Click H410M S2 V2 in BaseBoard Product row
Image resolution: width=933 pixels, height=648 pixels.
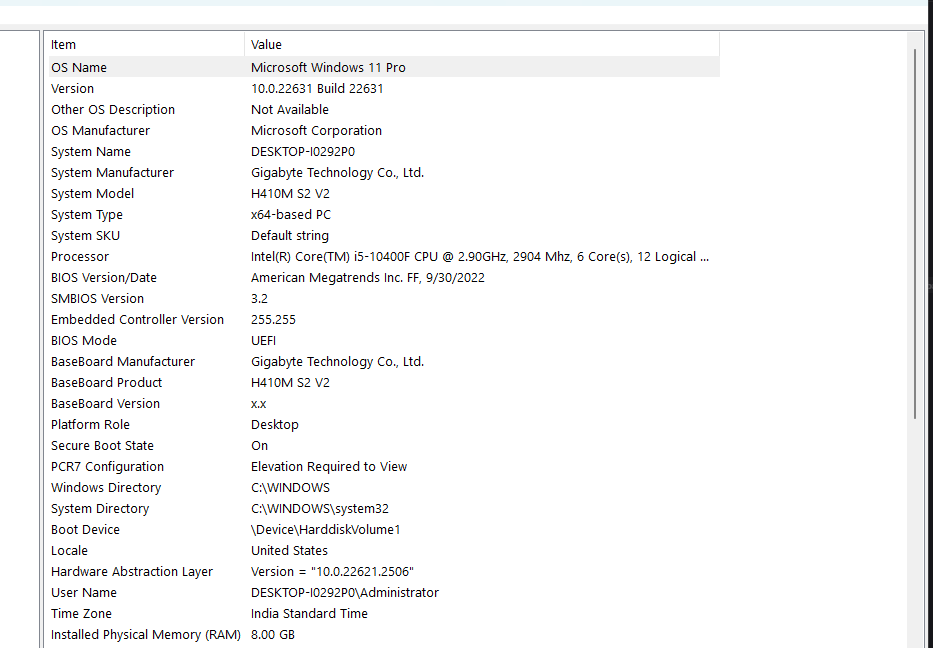(x=290, y=383)
